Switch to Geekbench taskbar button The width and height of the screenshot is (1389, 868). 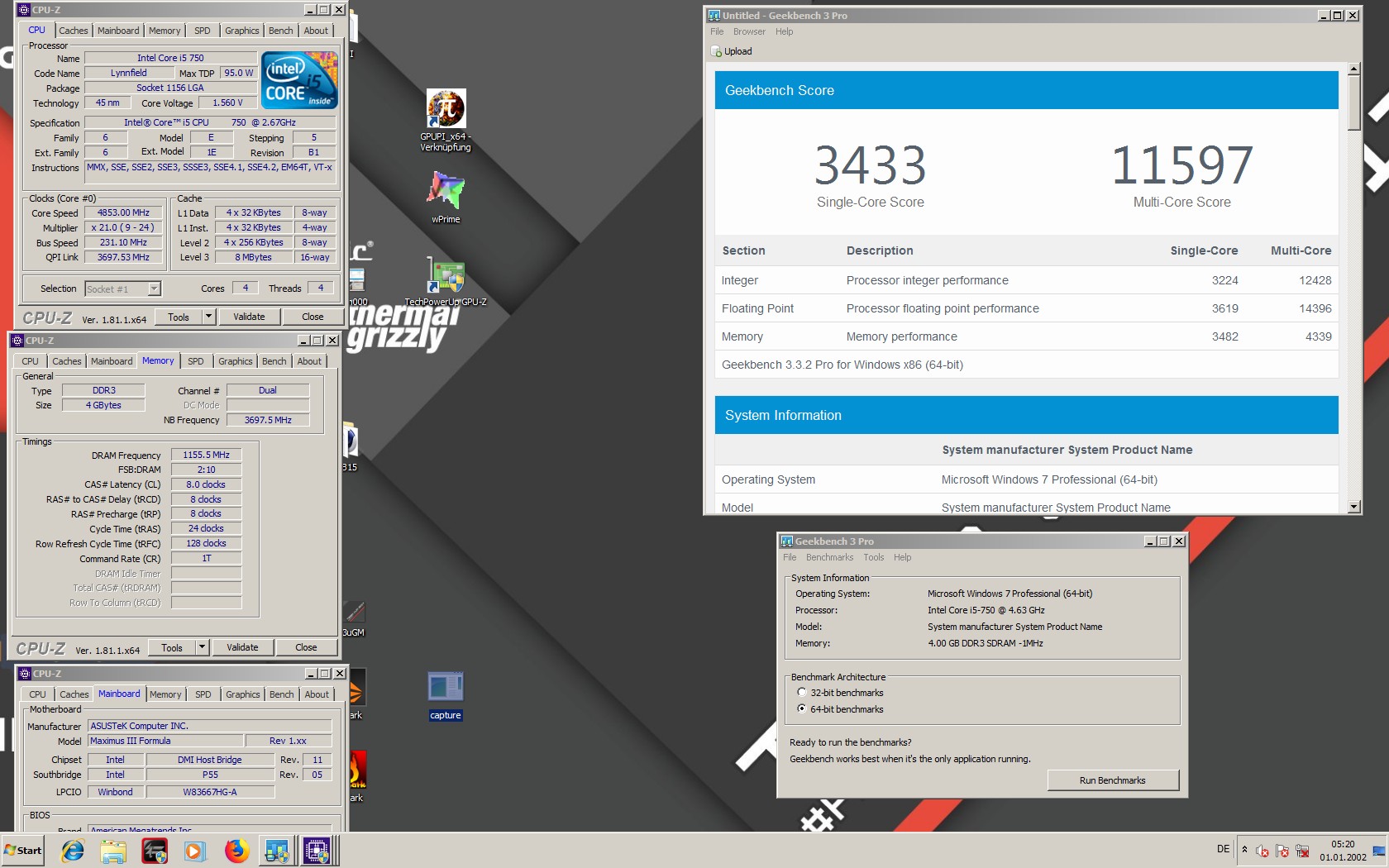pyautogui.click(x=277, y=850)
